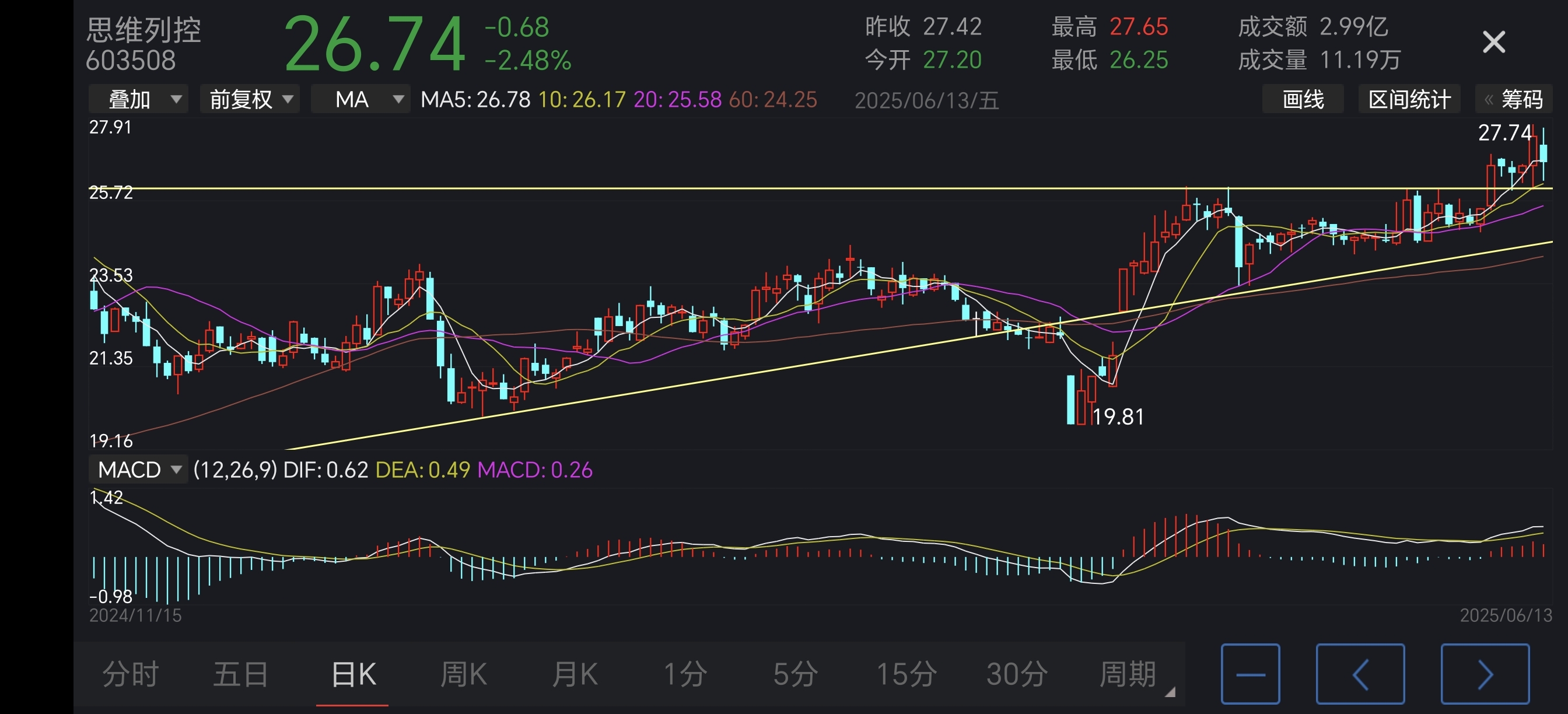1568x714 pixels.
Task: Close the full-screen chart with X
Action: [1494, 43]
